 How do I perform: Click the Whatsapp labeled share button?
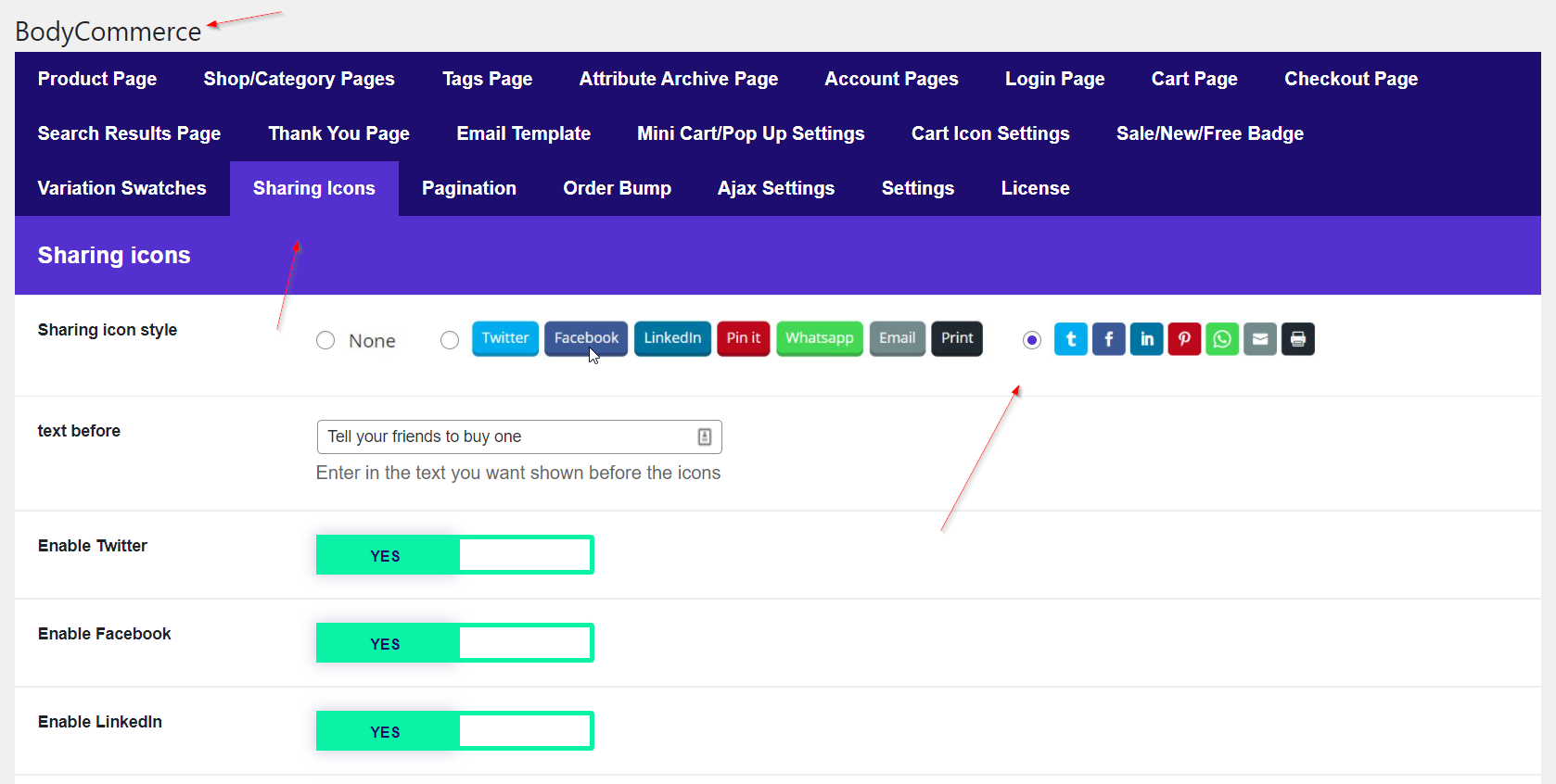819,338
